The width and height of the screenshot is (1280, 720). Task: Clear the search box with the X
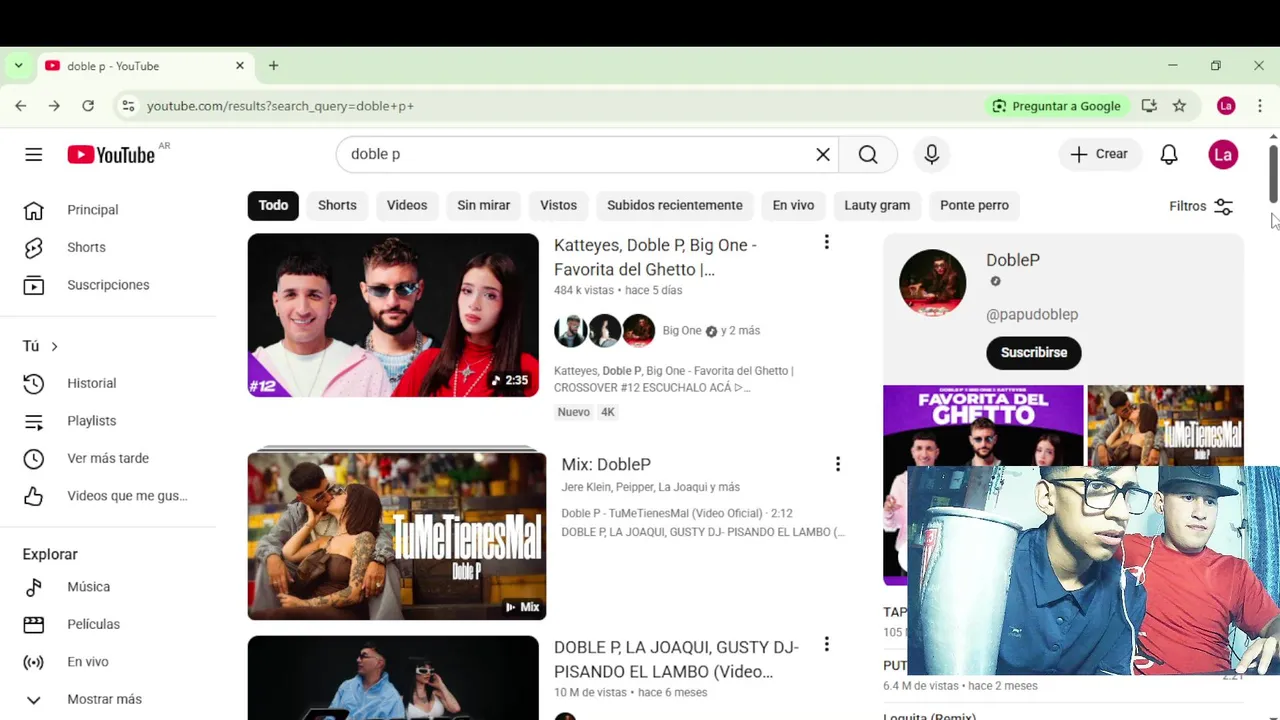823,154
